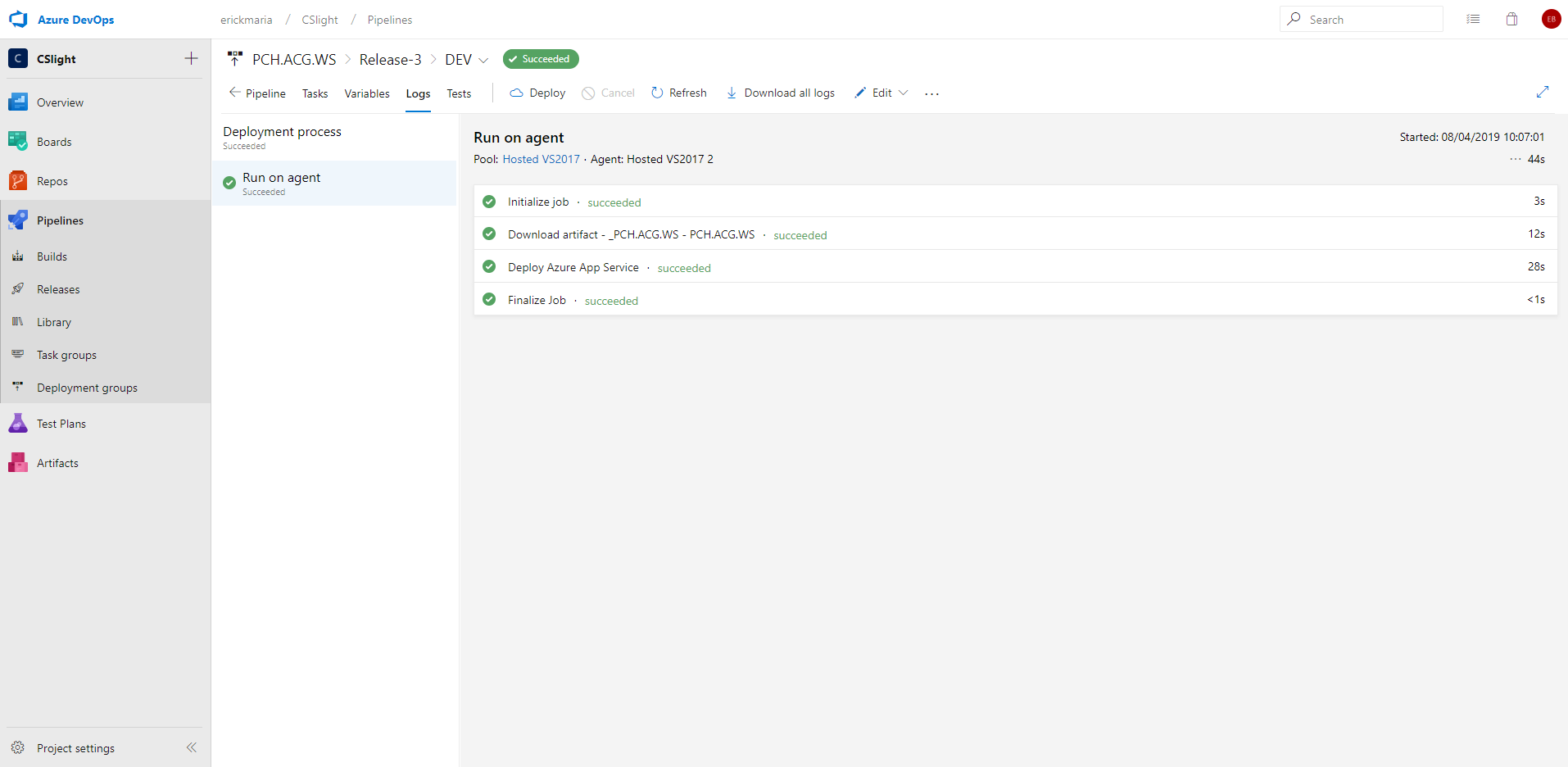The image size is (1568, 767).
Task: Switch to the Tests tab
Action: pos(459,93)
